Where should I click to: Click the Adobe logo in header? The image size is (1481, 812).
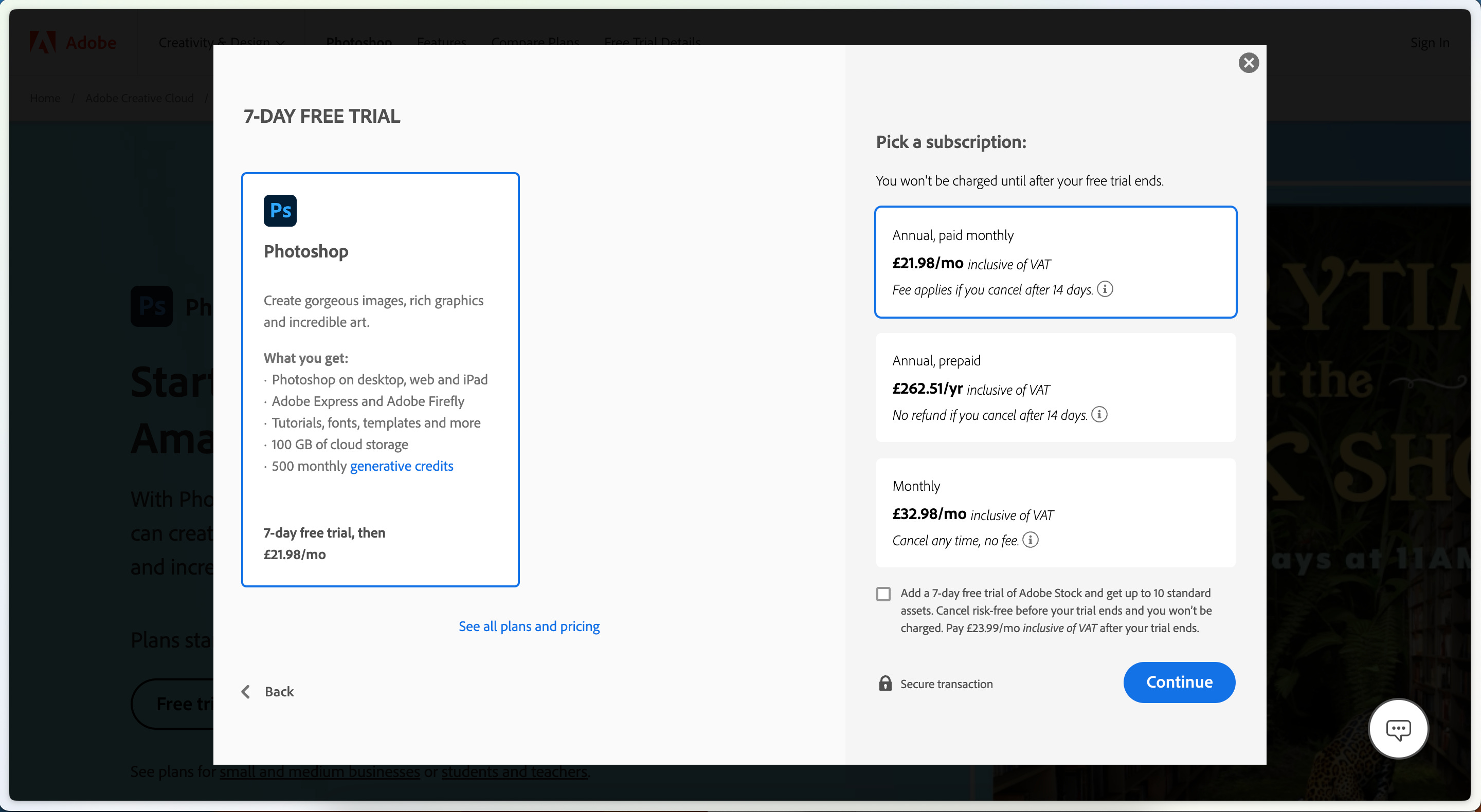[73, 43]
